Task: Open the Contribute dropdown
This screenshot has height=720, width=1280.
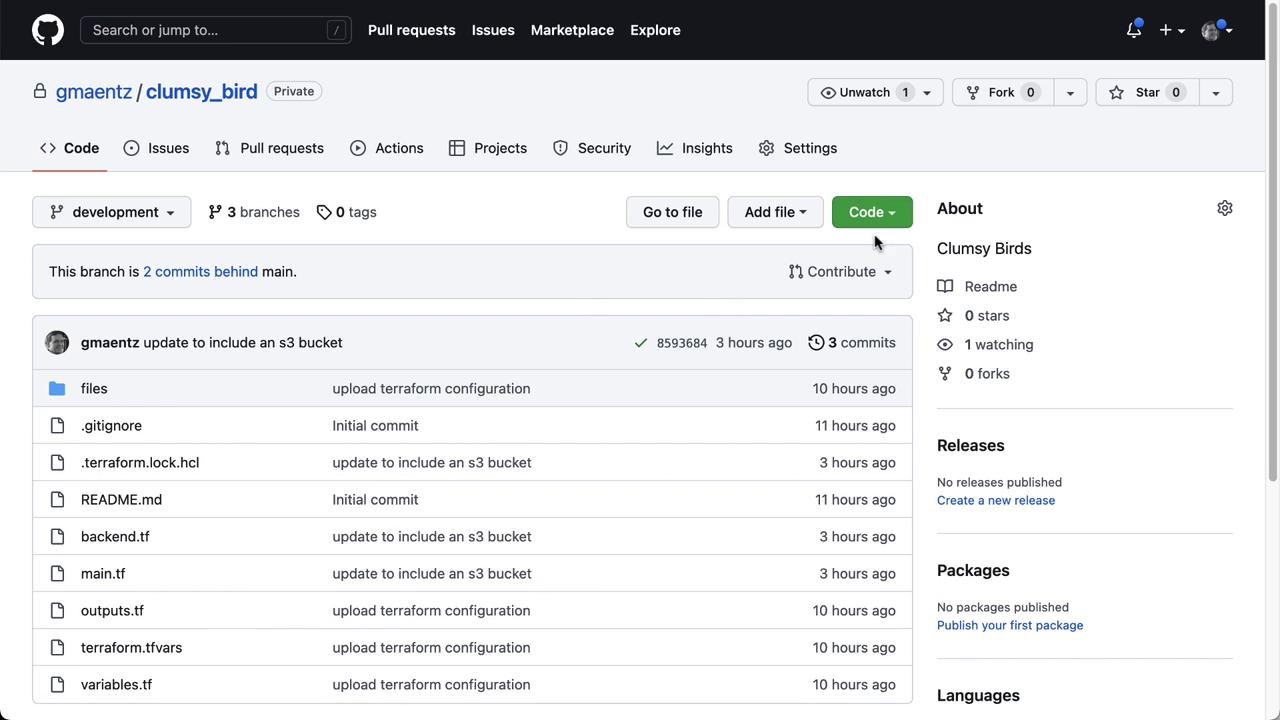Action: coord(840,272)
